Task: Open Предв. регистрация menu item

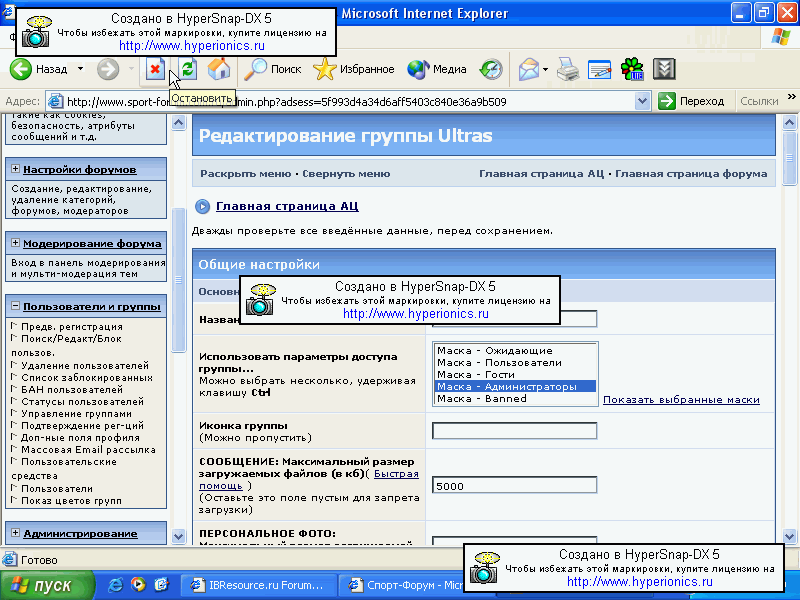Action: tap(71, 327)
